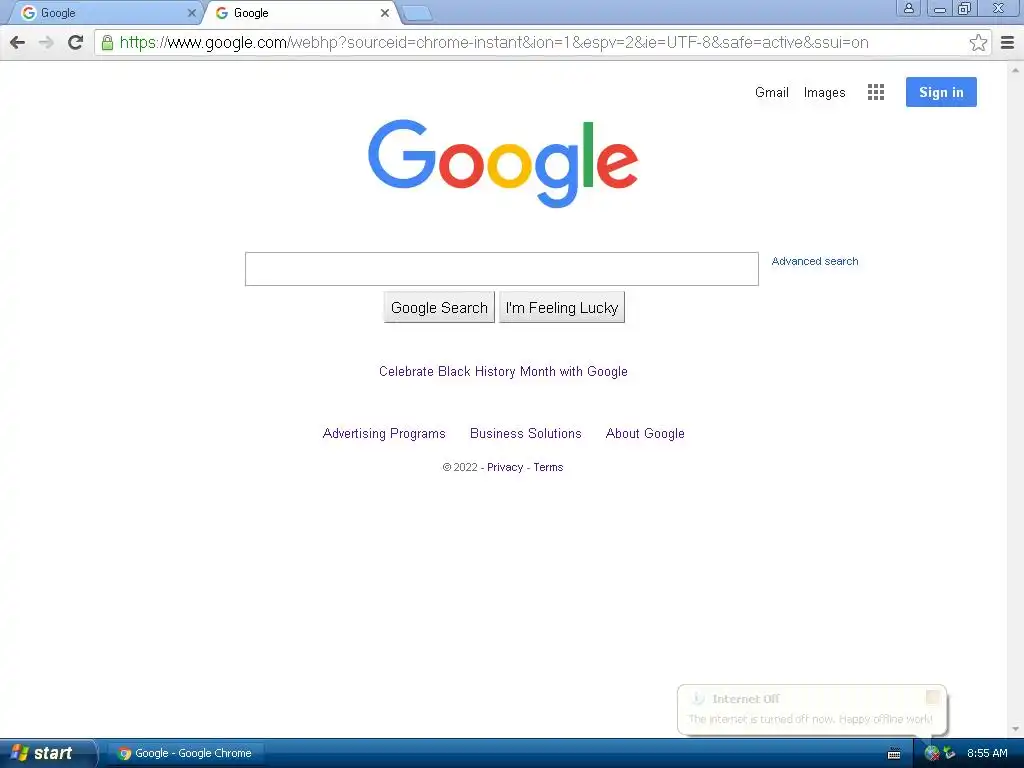Click the blue Sign in button
The image size is (1024, 768).
pos(941,92)
